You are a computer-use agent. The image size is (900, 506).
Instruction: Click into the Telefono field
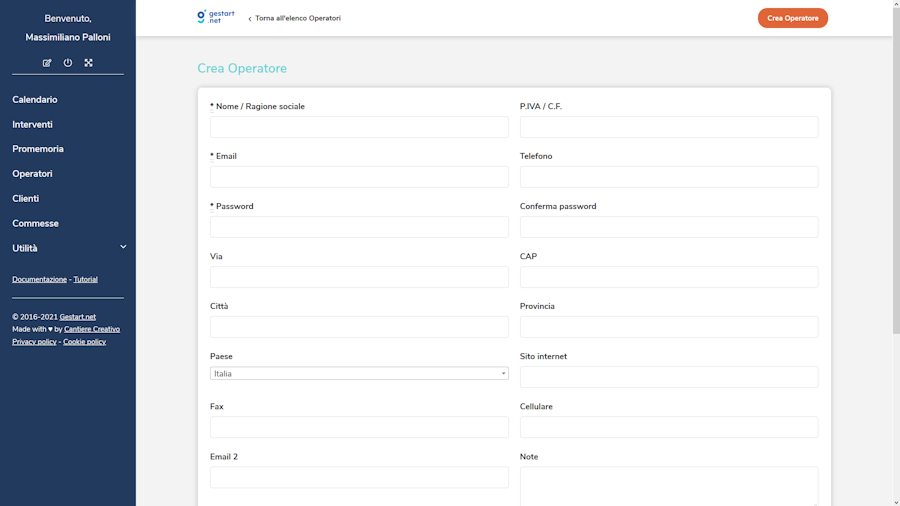point(669,177)
